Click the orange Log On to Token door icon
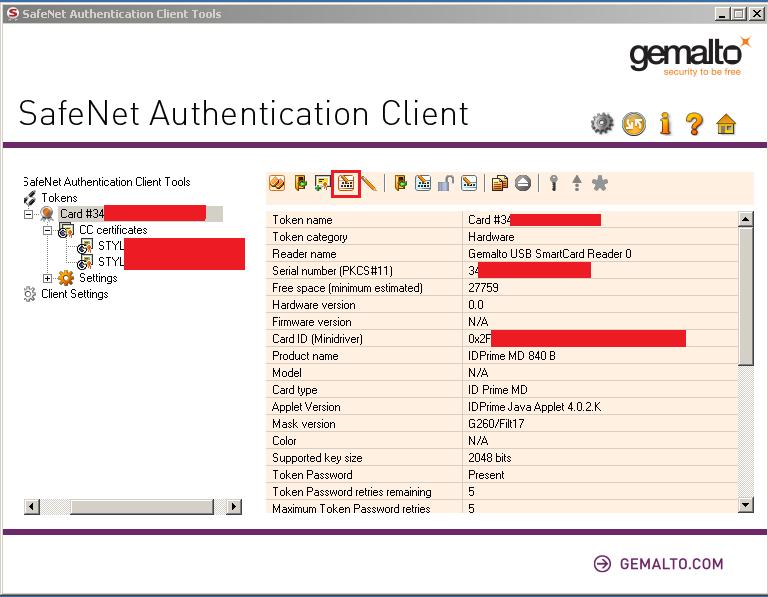 [300, 183]
